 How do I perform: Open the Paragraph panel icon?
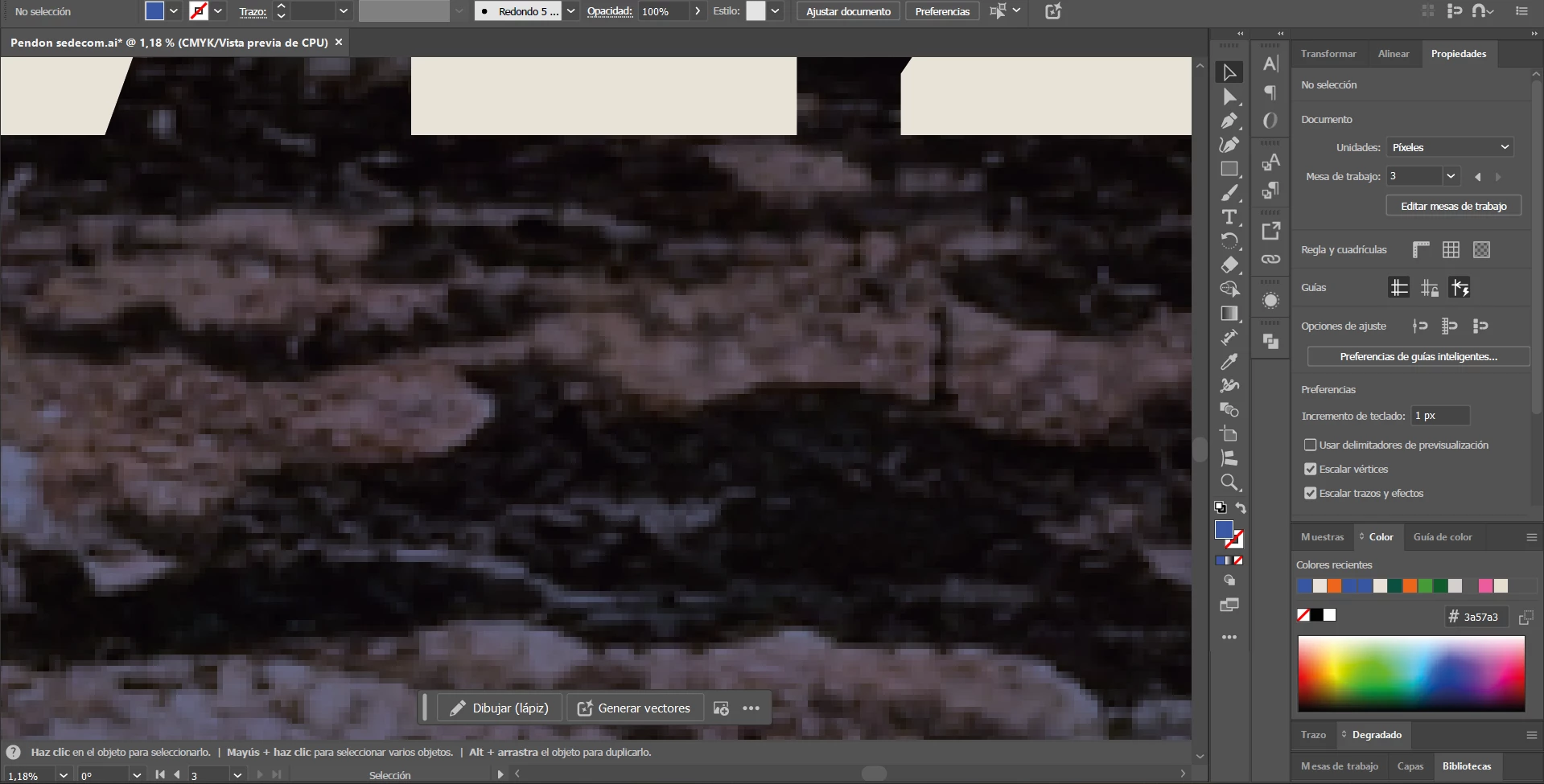pos(1270,92)
